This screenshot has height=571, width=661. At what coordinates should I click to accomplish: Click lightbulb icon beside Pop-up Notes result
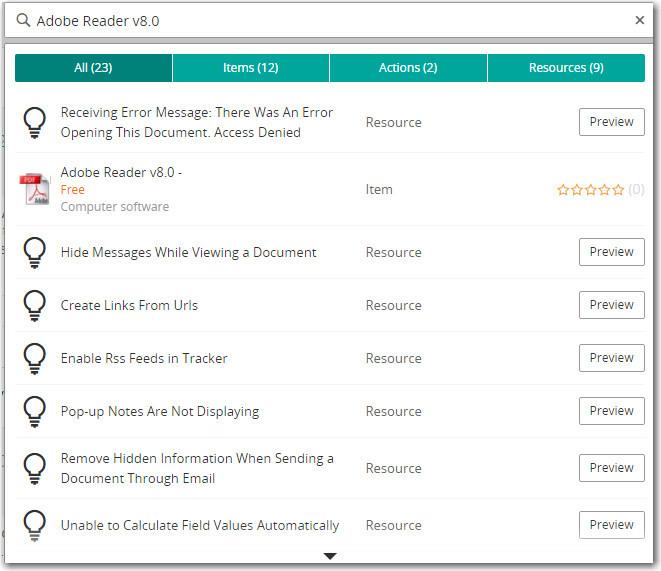(x=34, y=412)
